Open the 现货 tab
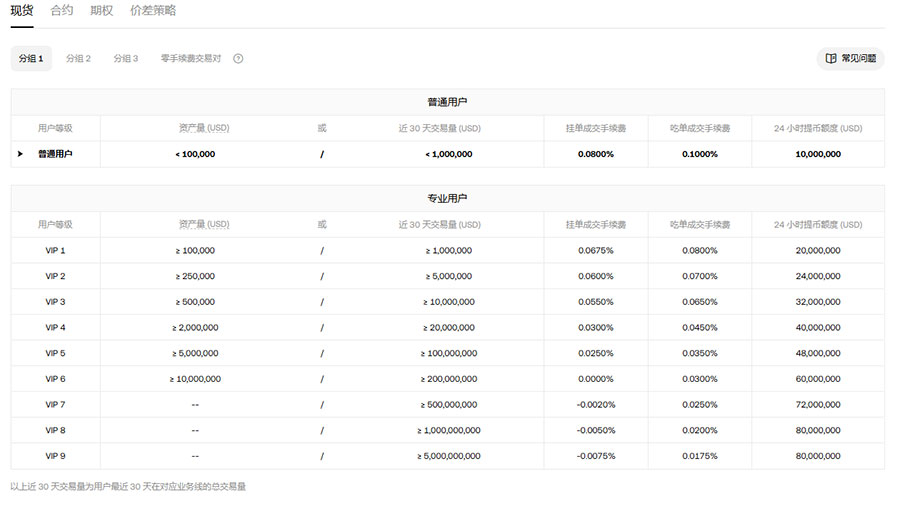Viewport: 900px width, 506px height. 22,10
